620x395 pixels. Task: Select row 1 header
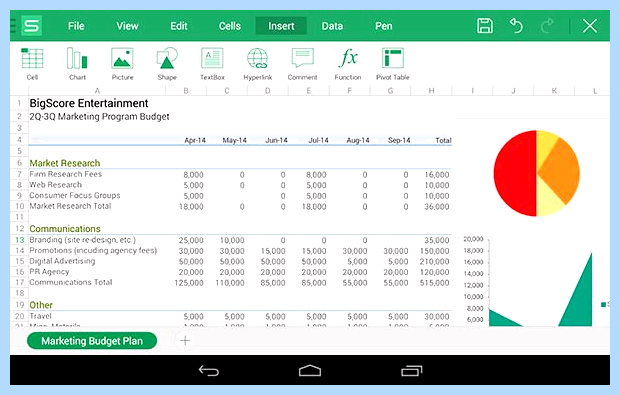tap(19, 104)
